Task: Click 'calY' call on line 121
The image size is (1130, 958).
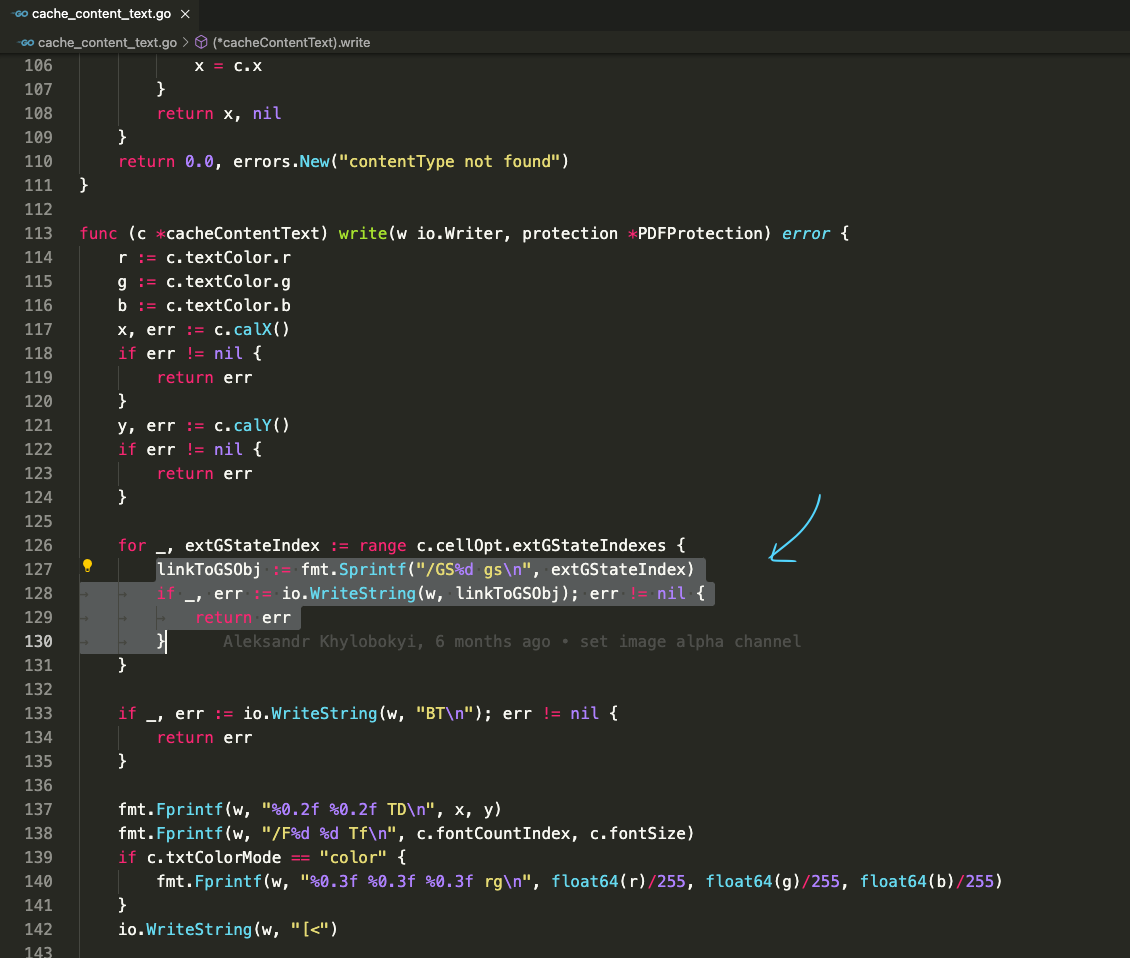Action: click(252, 425)
